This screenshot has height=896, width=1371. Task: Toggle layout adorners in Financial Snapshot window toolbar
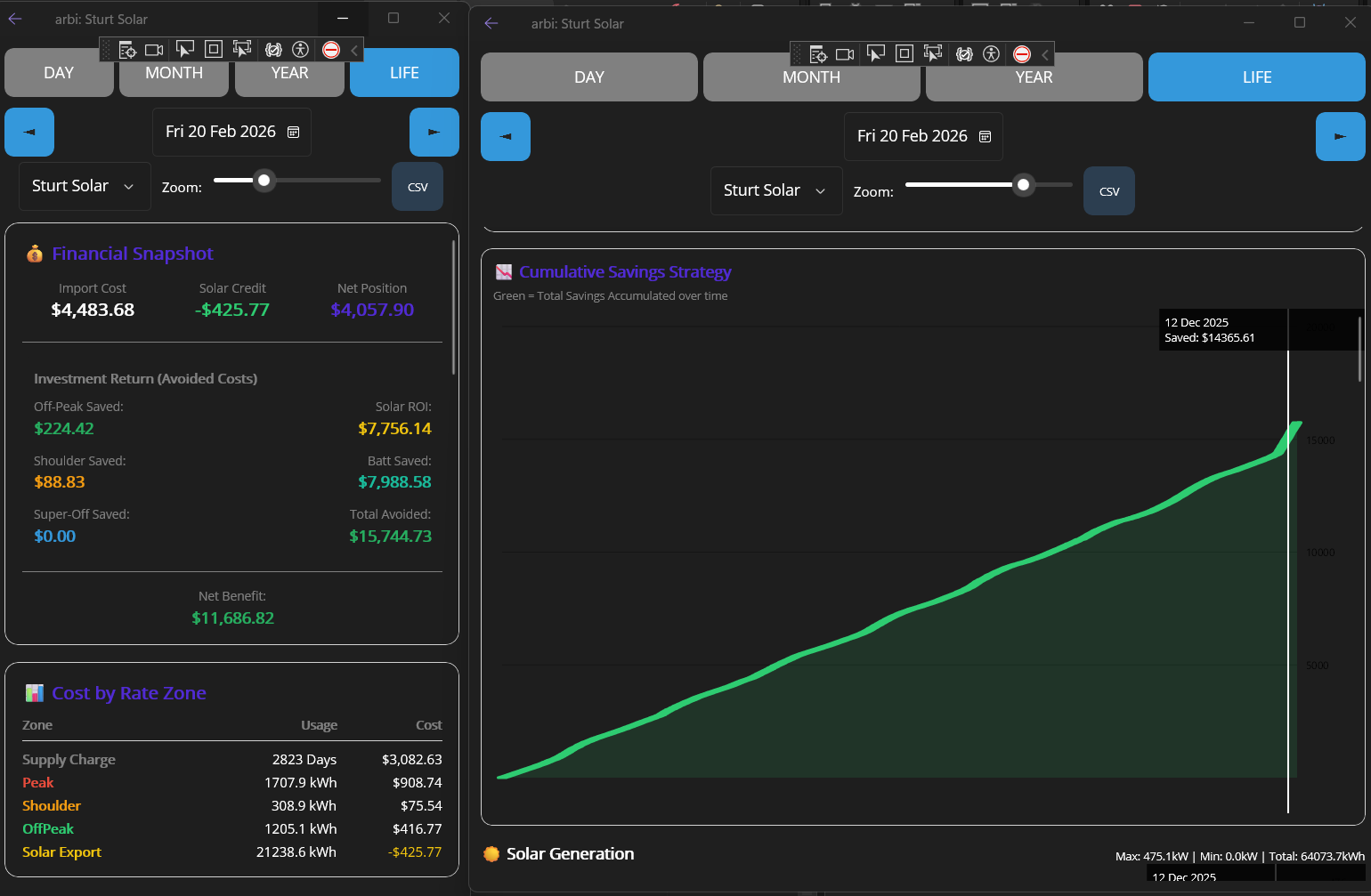pyautogui.click(x=213, y=50)
